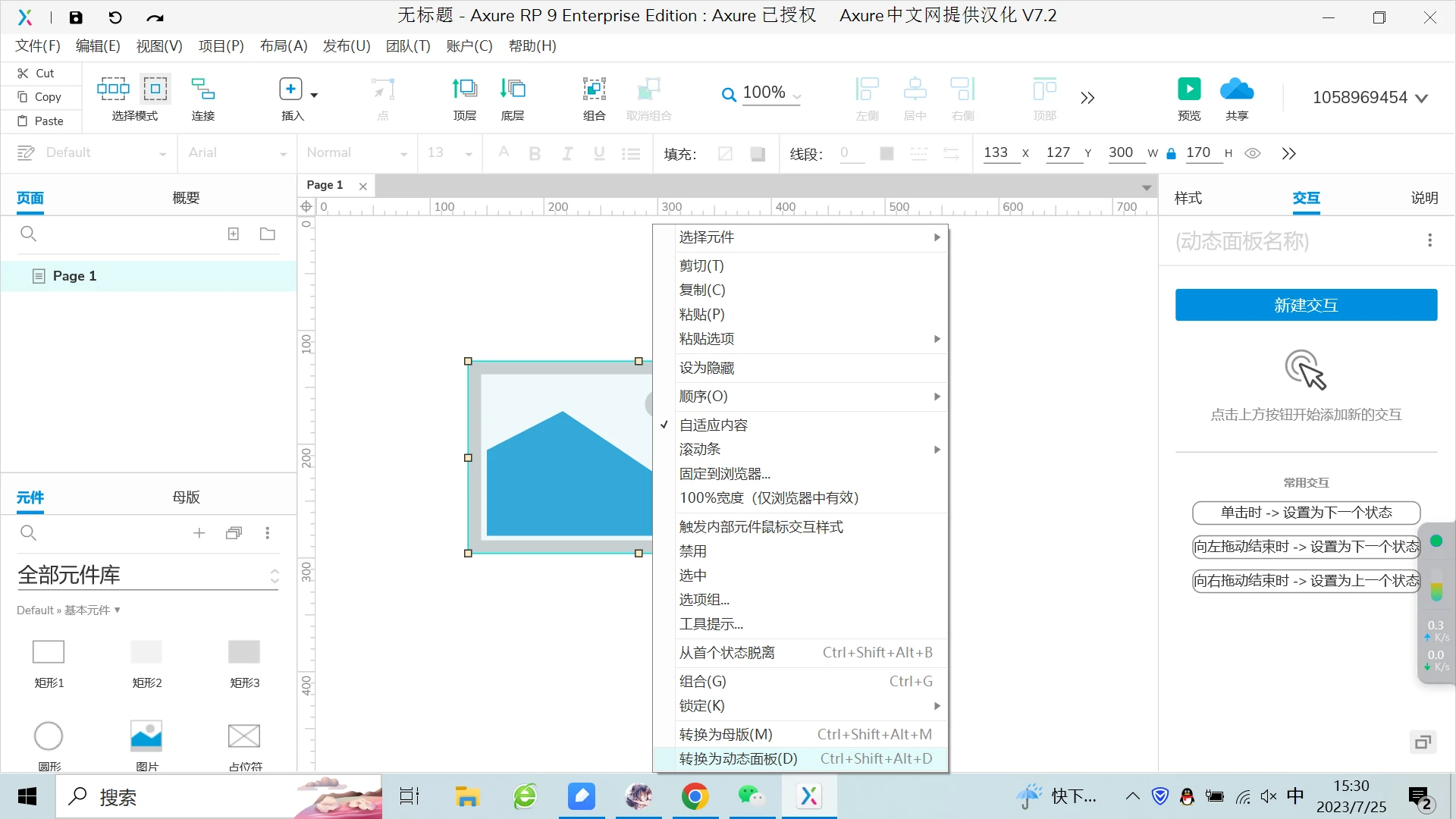Click the 预览 (Preview) icon
Viewport: 1456px width, 819px height.
1191,96
